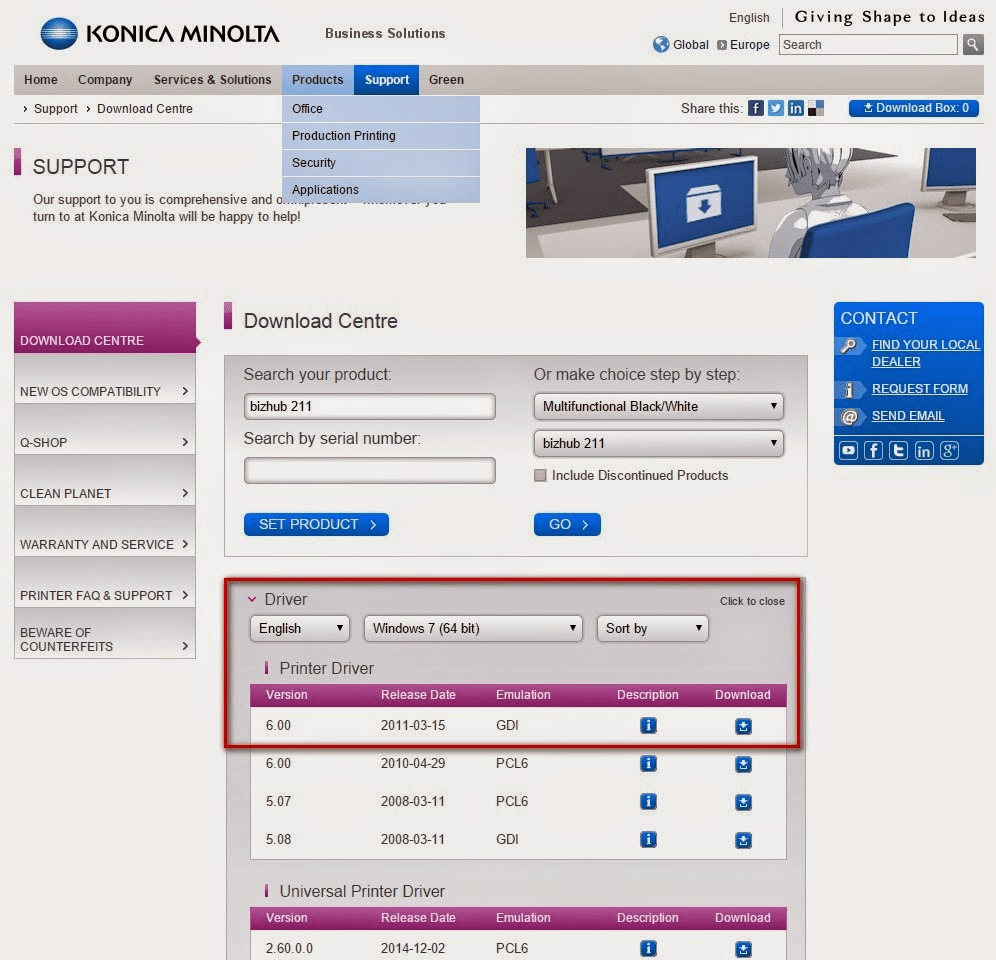Share the page via the Facebook icon
This screenshot has width=996, height=960.
[x=756, y=108]
